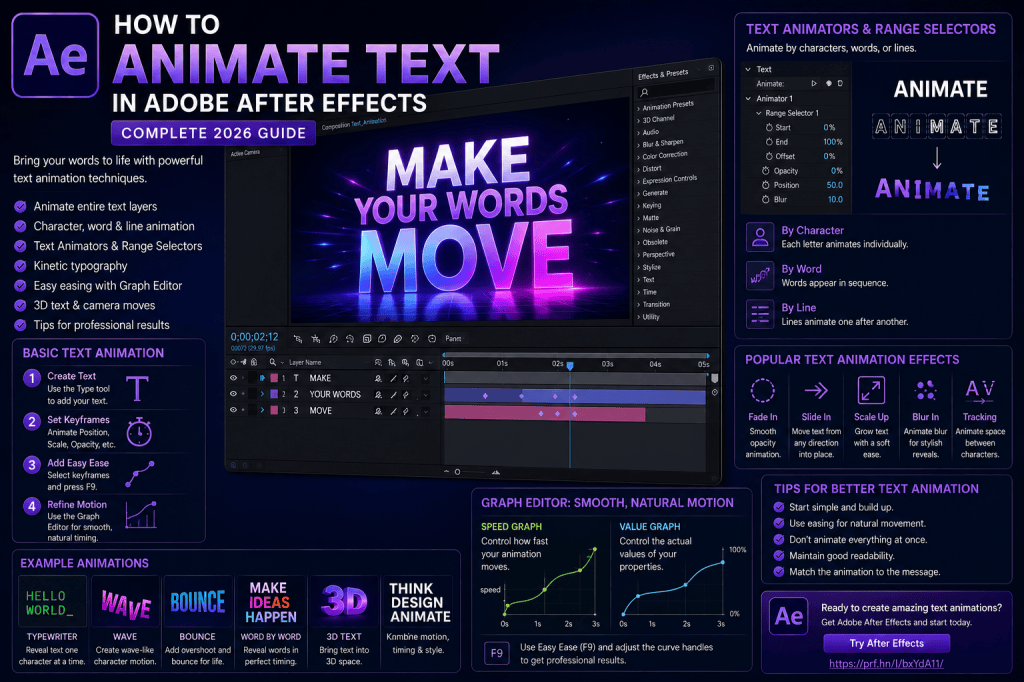Click the timeline zoom slider below the layers

coord(469,472)
